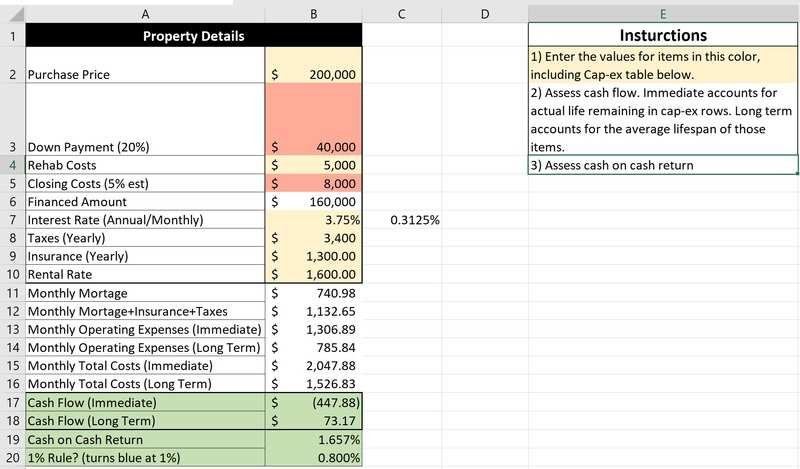The height and width of the screenshot is (469, 800).
Task: Select the Instructions heading cell
Action: pyautogui.click(x=663, y=36)
